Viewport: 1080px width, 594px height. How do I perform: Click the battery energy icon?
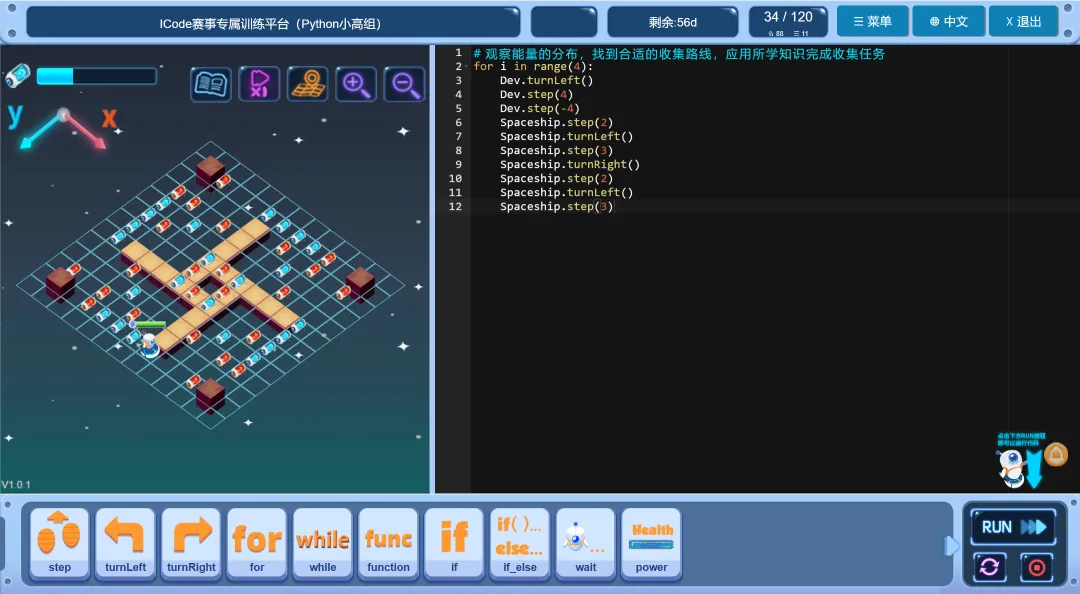18,76
